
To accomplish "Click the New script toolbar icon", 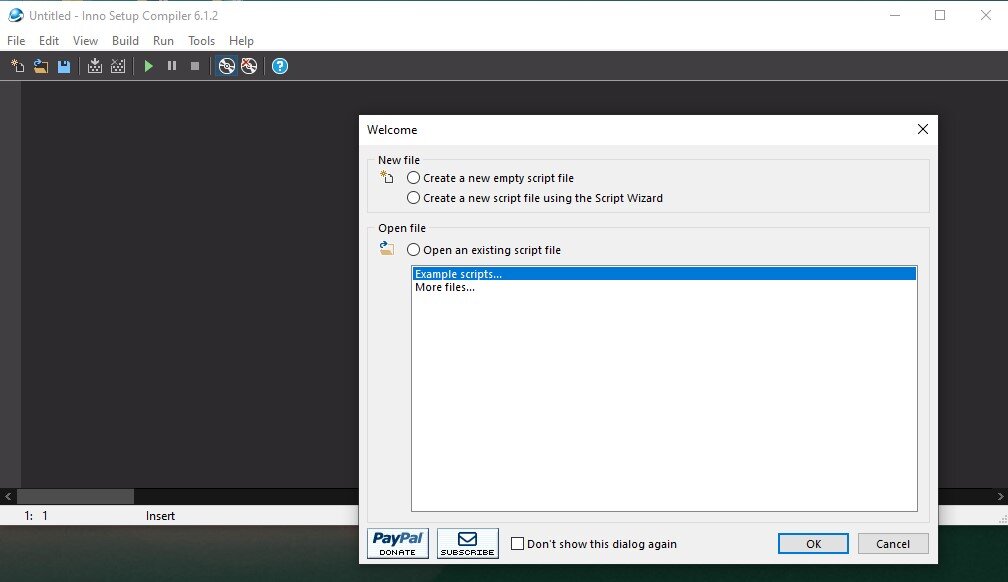I will tap(17, 66).
